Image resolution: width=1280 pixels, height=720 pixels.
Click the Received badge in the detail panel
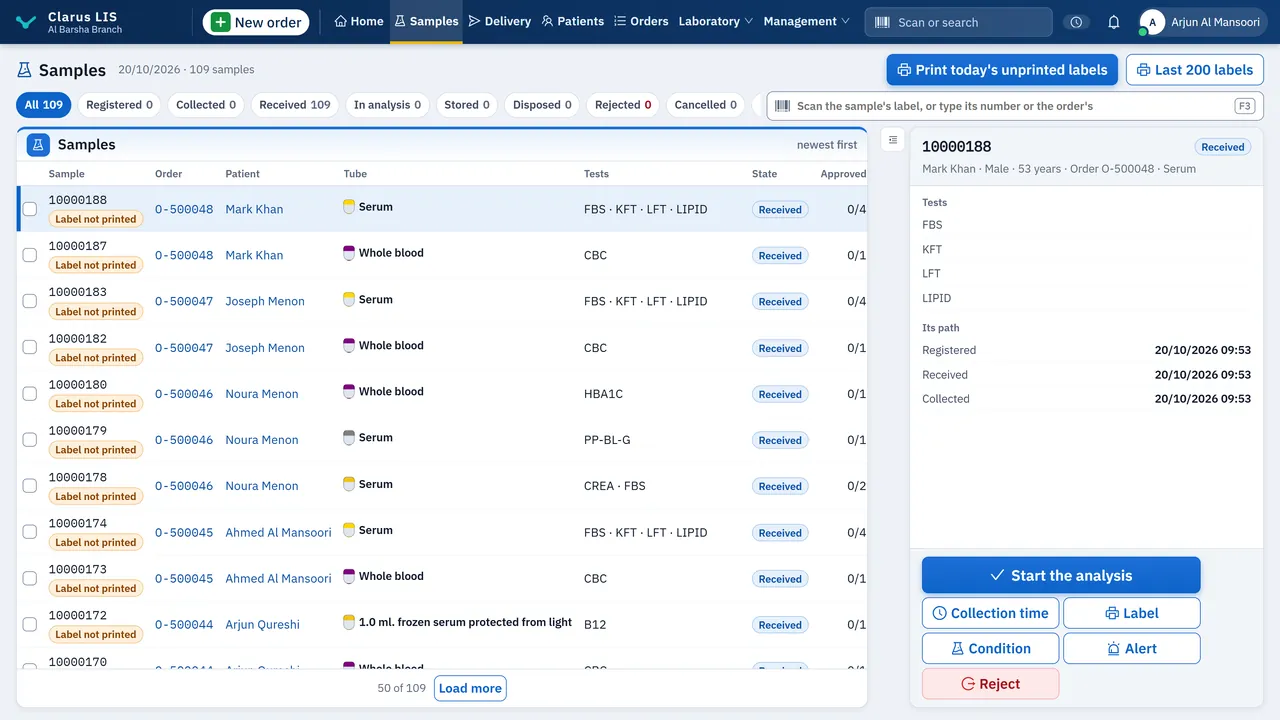point(1222,147)
